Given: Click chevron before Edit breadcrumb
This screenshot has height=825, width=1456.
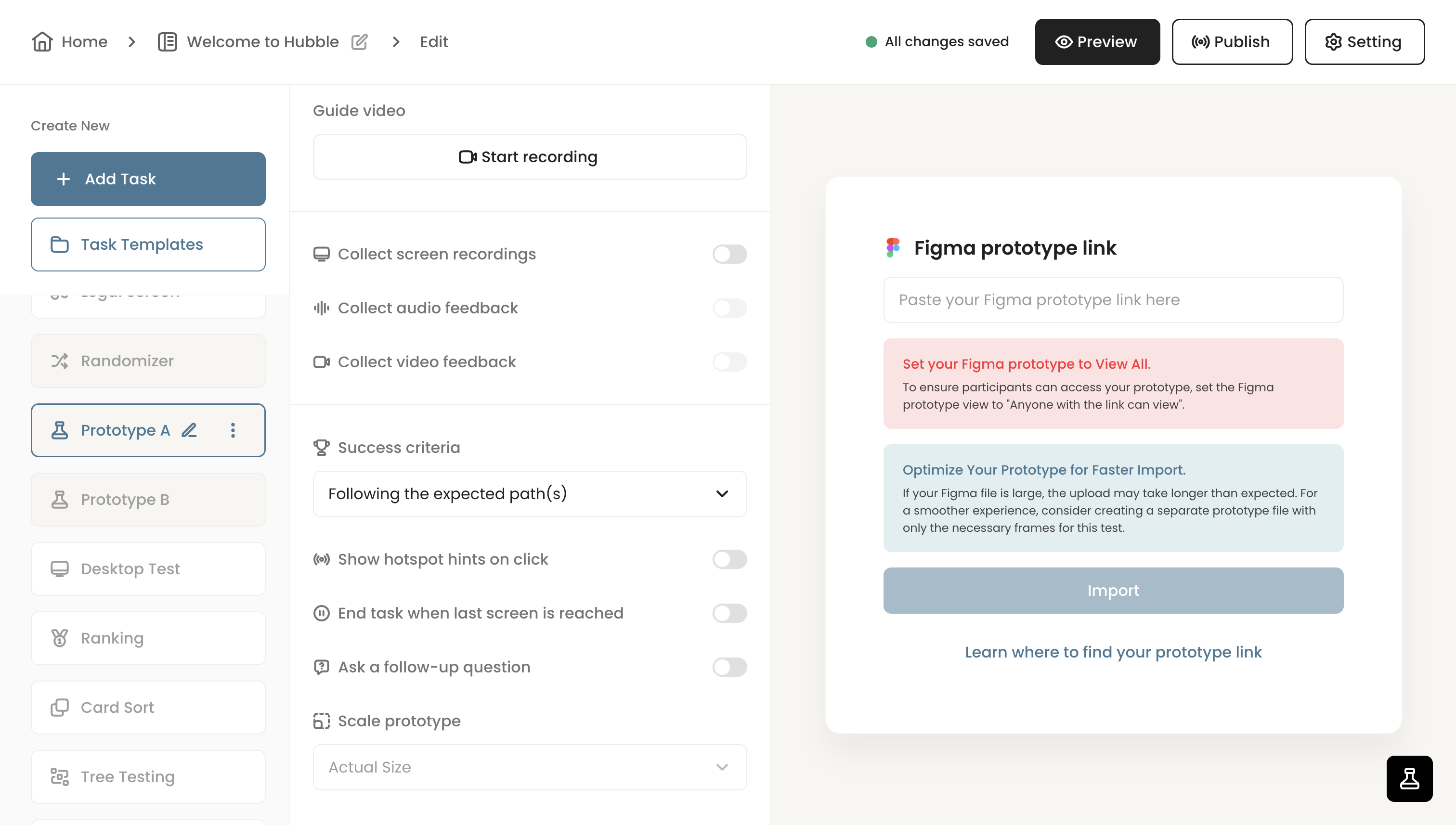Looking at the screenshot, I should pos(396,41).
